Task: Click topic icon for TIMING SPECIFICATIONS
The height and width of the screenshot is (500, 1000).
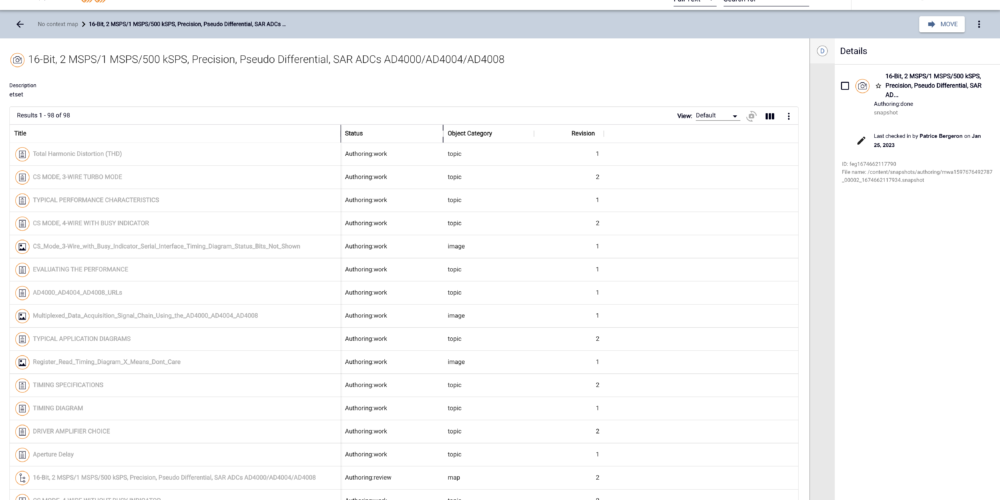Action: [22, 385]
